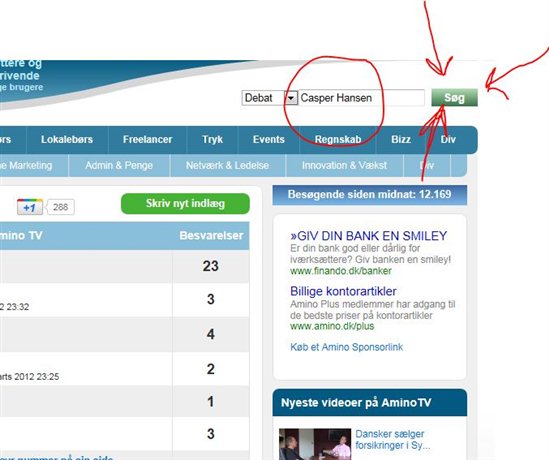Open the Freelancer menu item
The height and width of the screenshot is (460, 549).
coord(147,139)
